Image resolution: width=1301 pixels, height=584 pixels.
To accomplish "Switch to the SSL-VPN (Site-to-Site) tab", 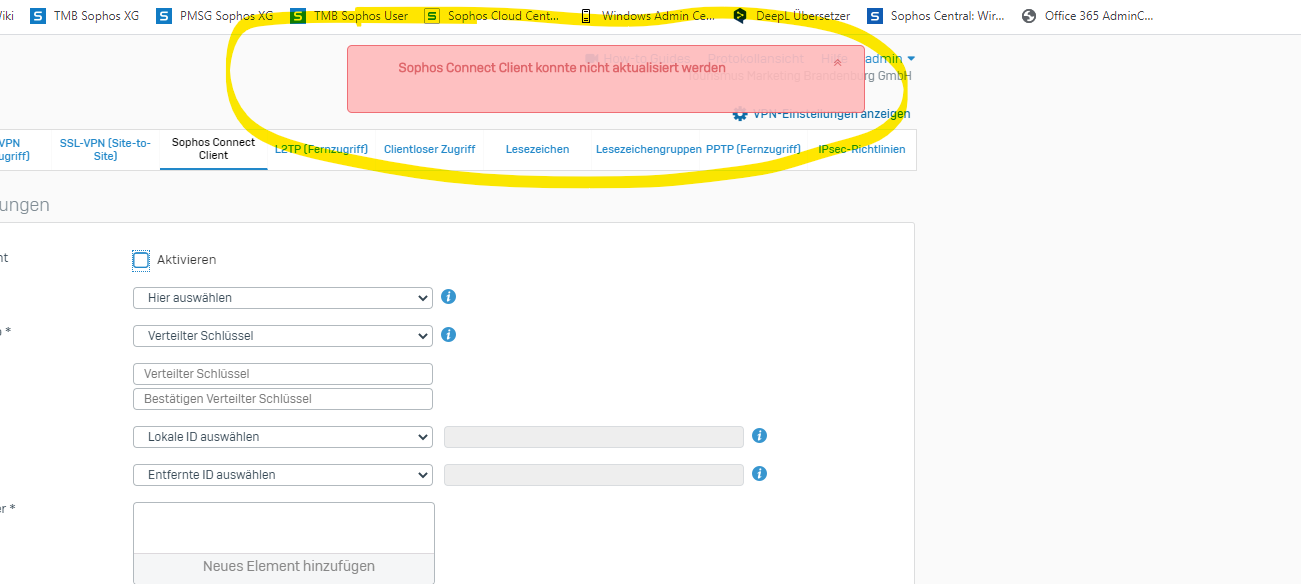I will (105, 149).
